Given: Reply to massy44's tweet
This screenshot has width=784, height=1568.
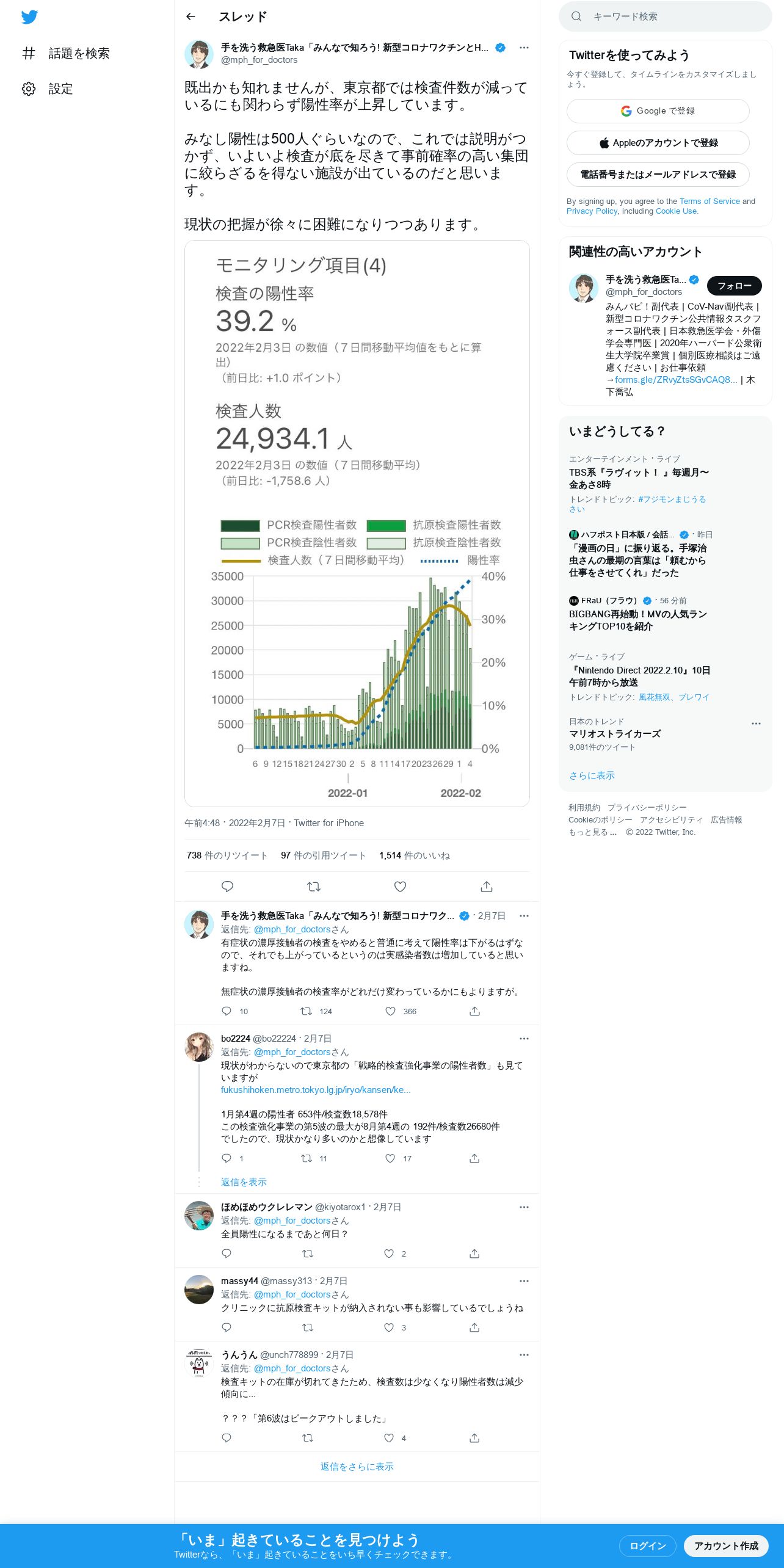Looking at the screenshot, I should [227, 1327].
